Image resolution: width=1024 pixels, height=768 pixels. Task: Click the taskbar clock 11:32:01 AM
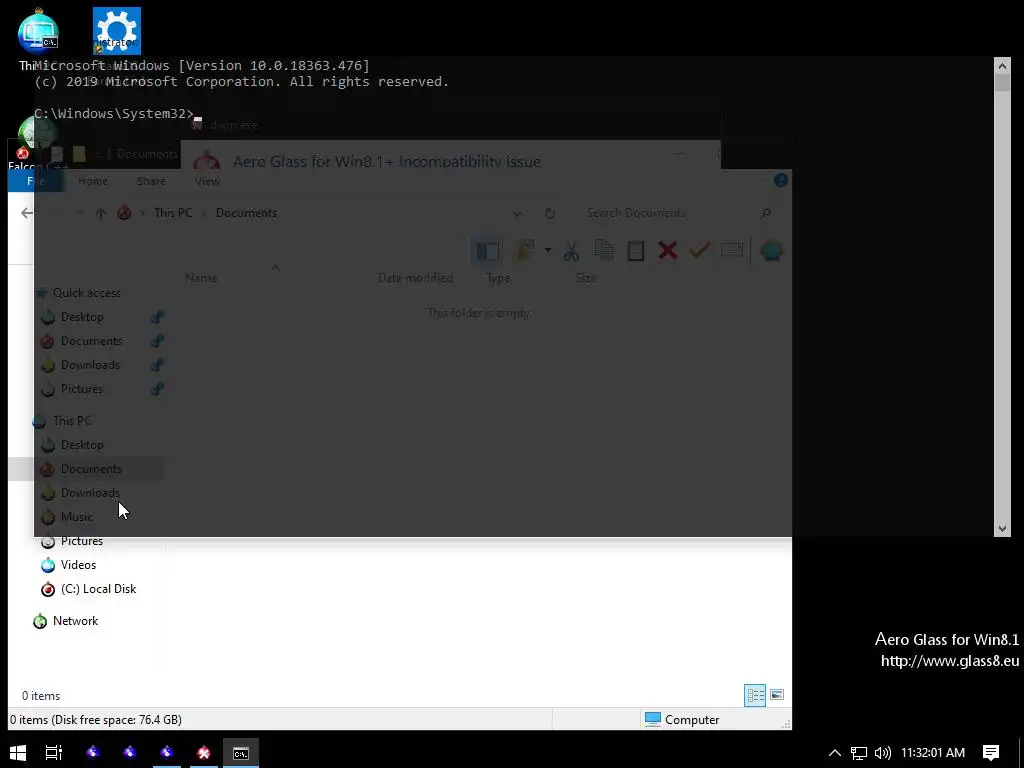click(933, 753)
